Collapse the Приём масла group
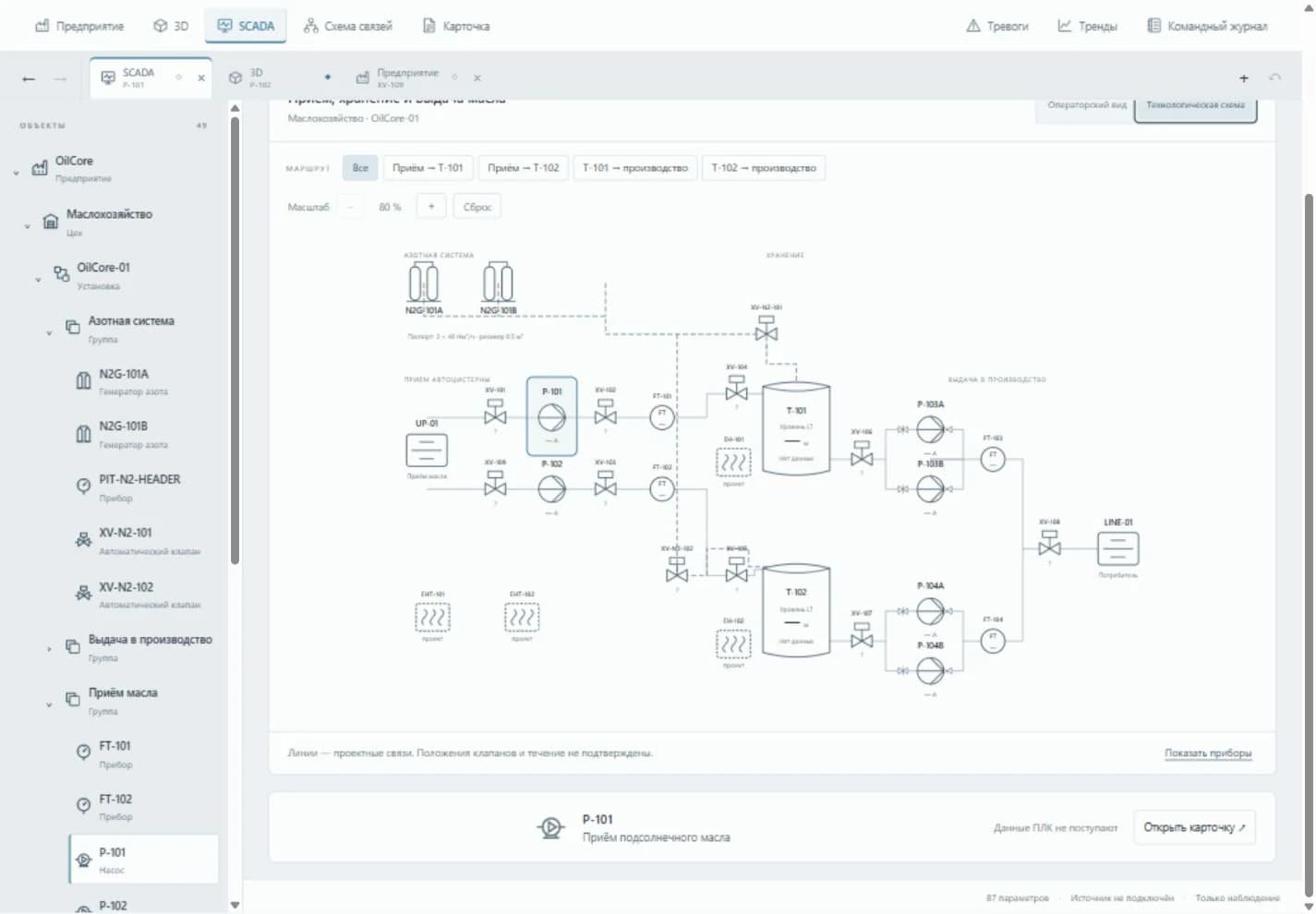The height and width of the screenshot is (914, 1316). [49, 705]
